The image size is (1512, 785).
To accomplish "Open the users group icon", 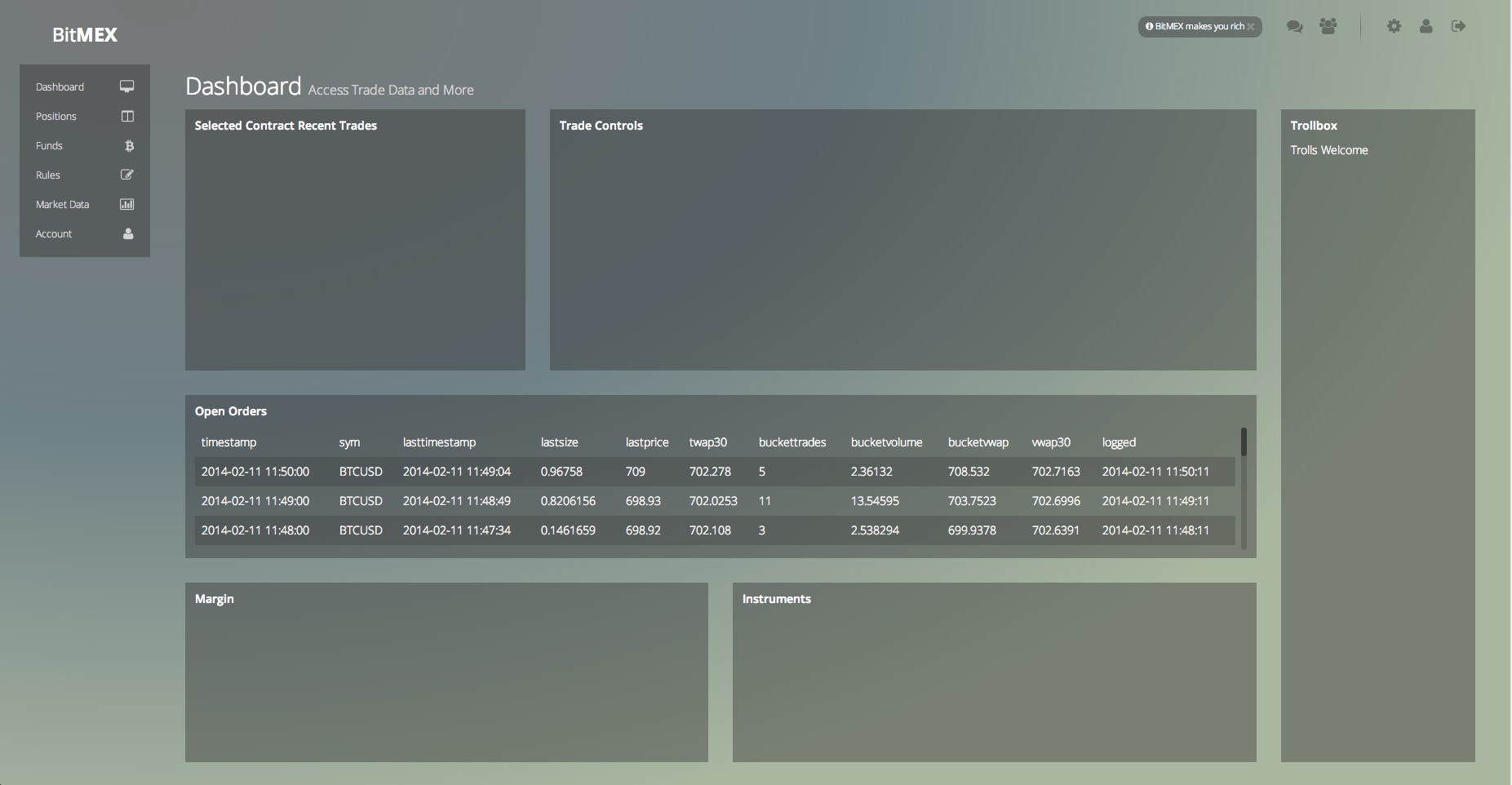I will point(1328,27).
